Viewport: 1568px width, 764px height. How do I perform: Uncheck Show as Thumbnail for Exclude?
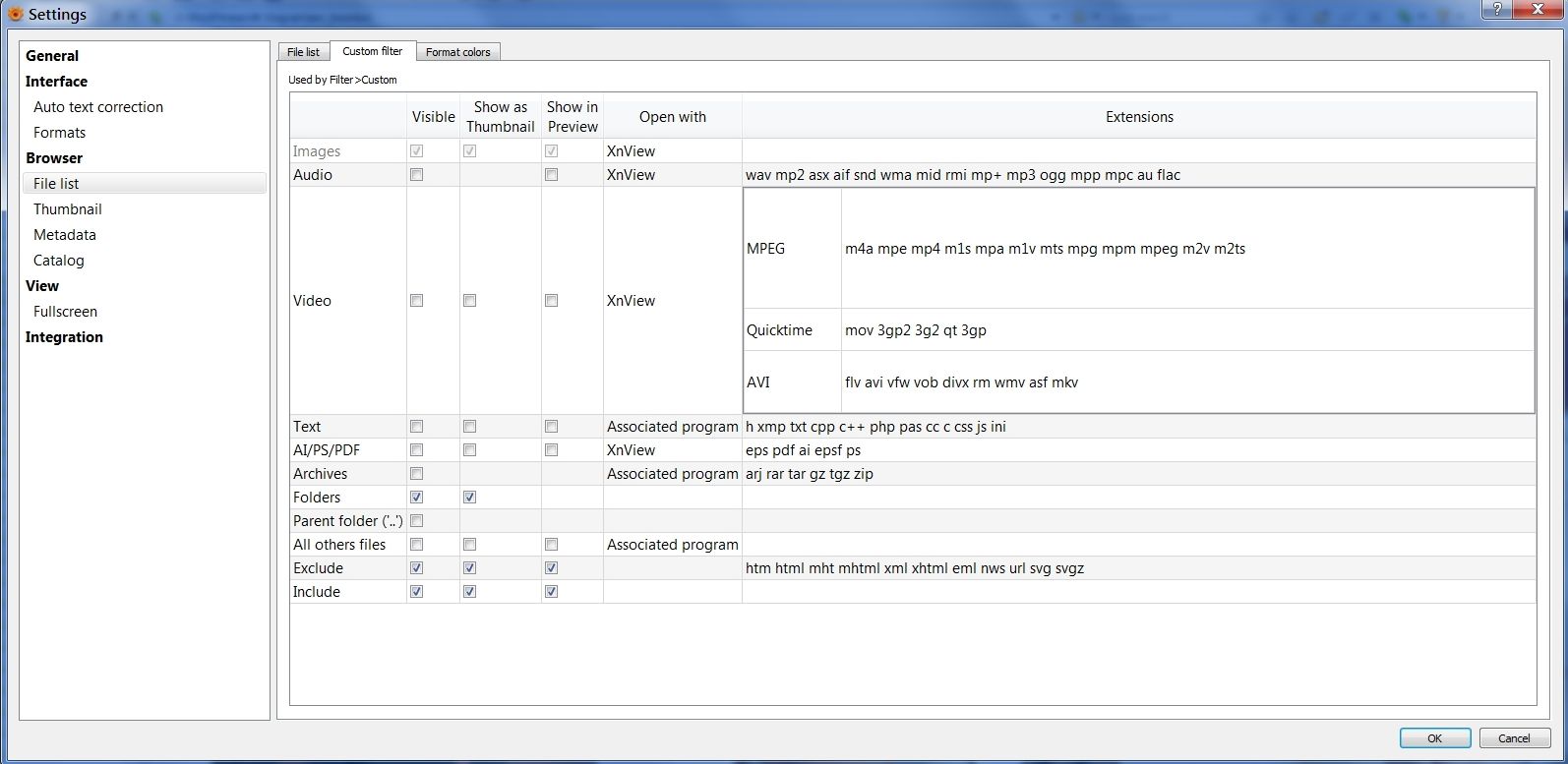[470, 568]
